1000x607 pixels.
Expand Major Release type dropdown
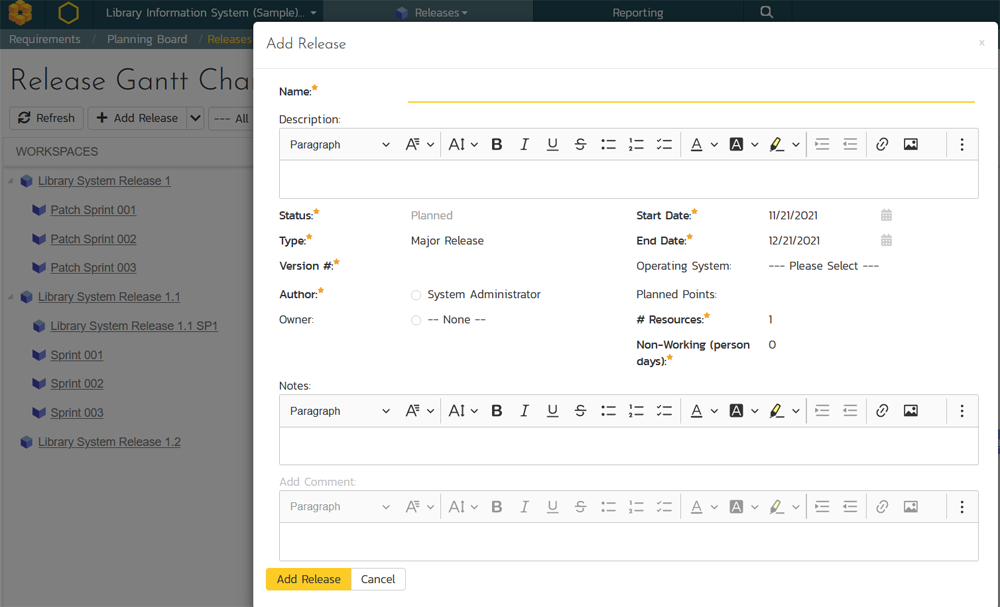tap(447, 241)
